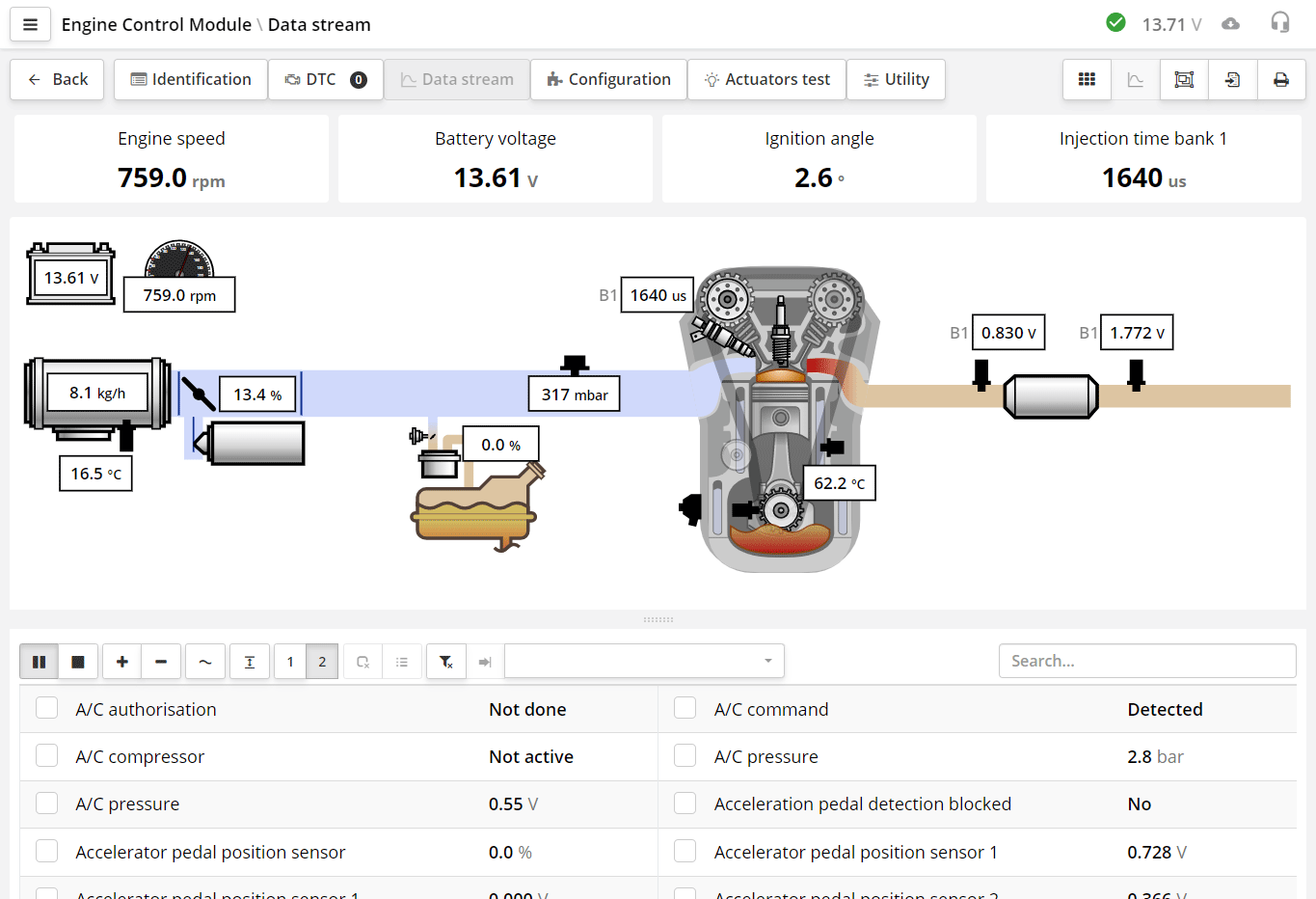Stop the data stream
Viewport: 1316px width, 899px height.
[x=78, y=662]
